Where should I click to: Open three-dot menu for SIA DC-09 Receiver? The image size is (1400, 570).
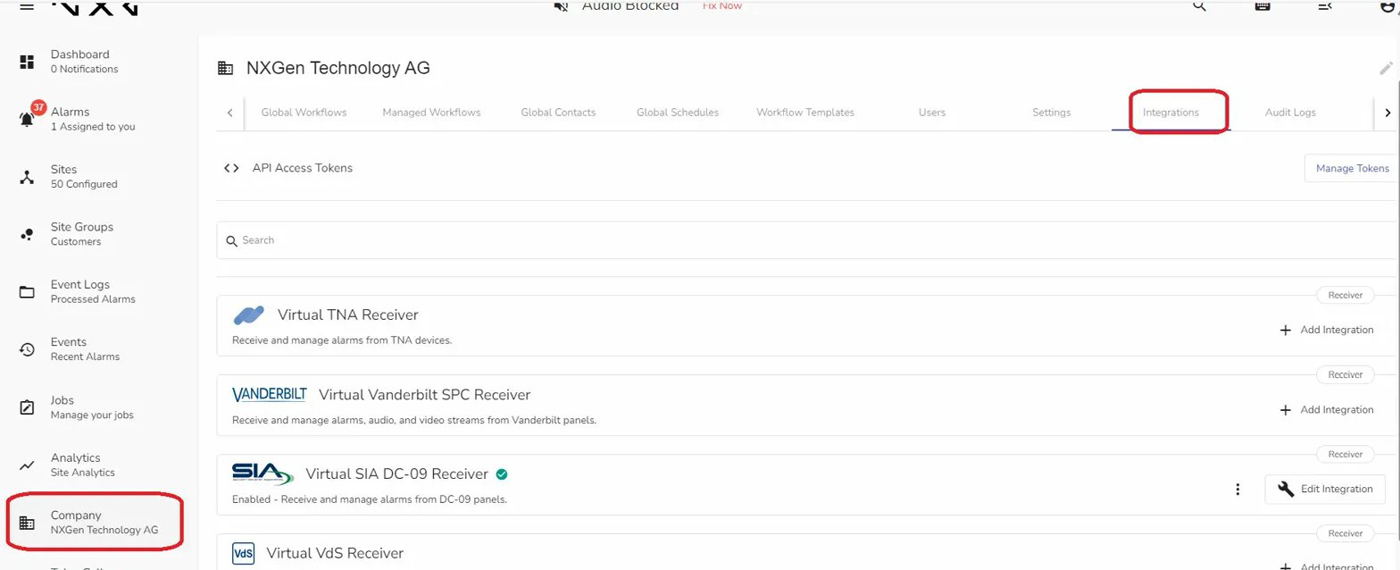coord(1237,489)
